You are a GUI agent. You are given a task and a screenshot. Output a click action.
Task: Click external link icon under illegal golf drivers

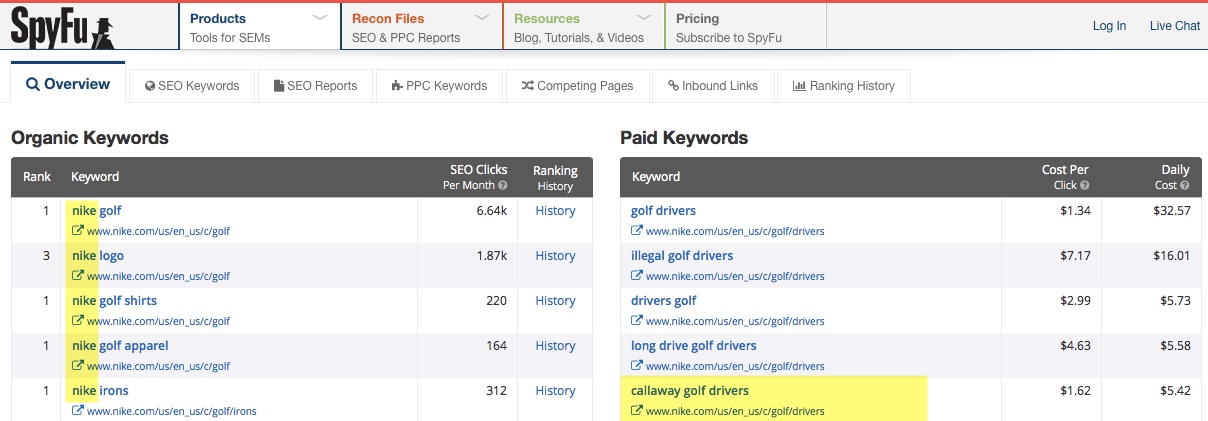[637, 277]
